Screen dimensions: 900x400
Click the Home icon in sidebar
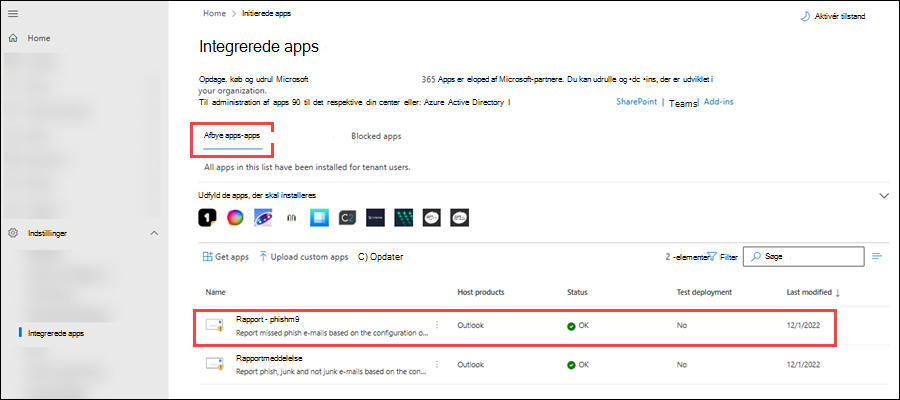click(13, 38)
